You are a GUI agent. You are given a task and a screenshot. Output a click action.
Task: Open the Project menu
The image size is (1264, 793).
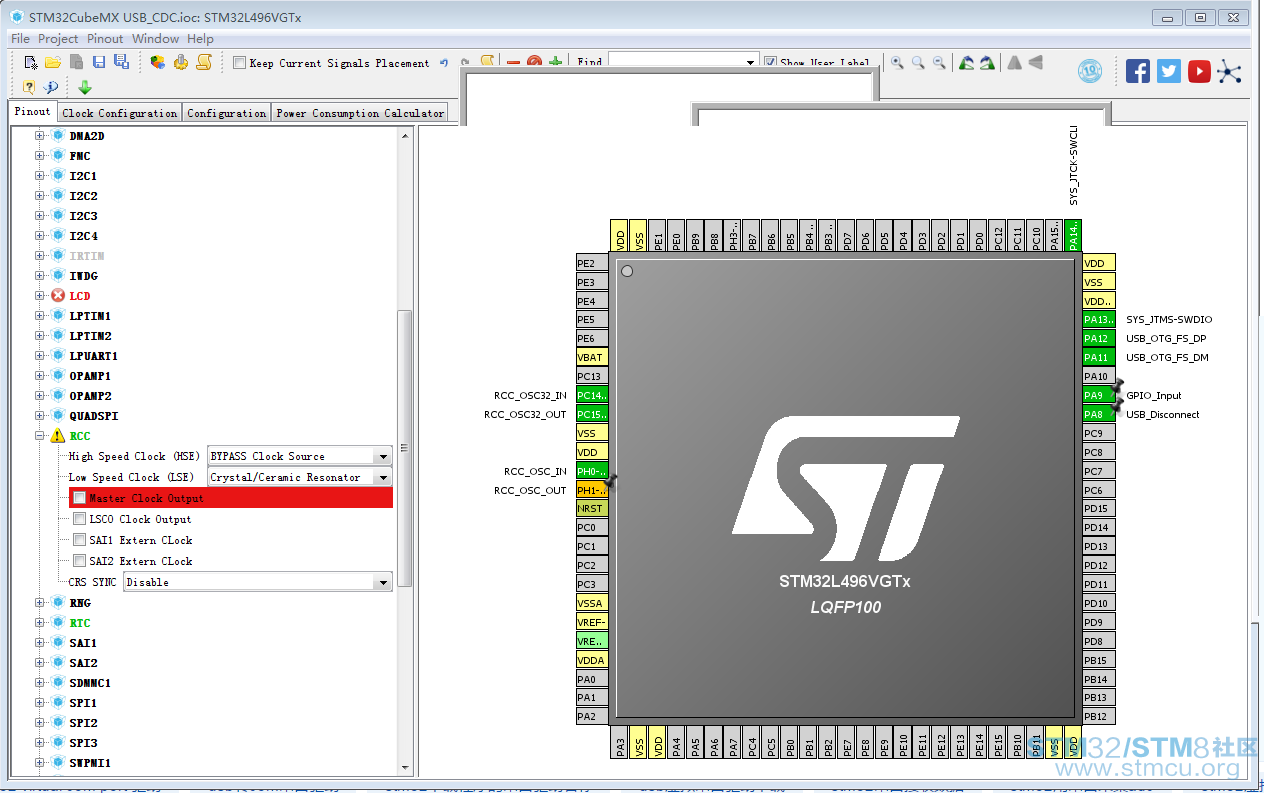pyautogui.click(x=58, y=38)
